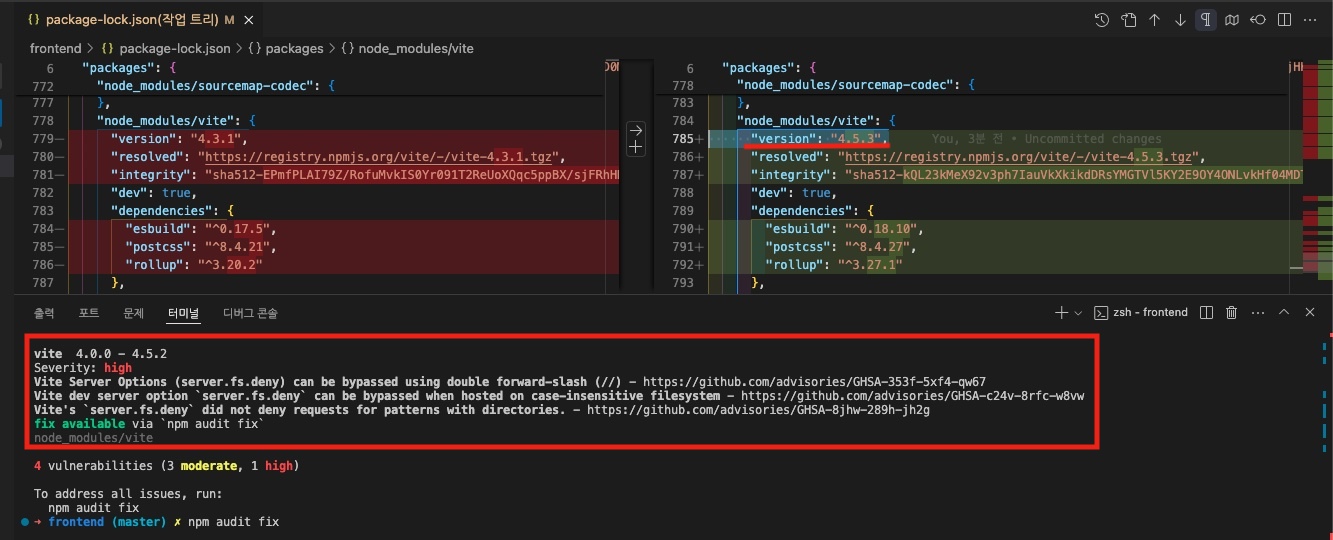This screenshot has height=540, width=1333.
Task: Click "dev": true in the right pane
Action: pos(791,193)
